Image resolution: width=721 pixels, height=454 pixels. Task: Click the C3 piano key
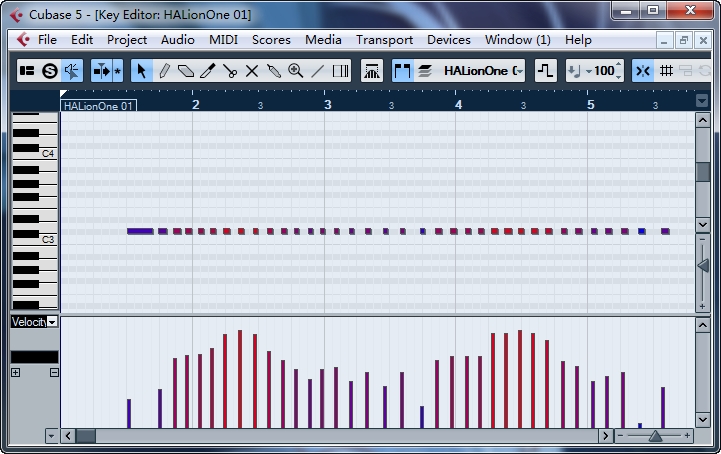click(48, 239)
